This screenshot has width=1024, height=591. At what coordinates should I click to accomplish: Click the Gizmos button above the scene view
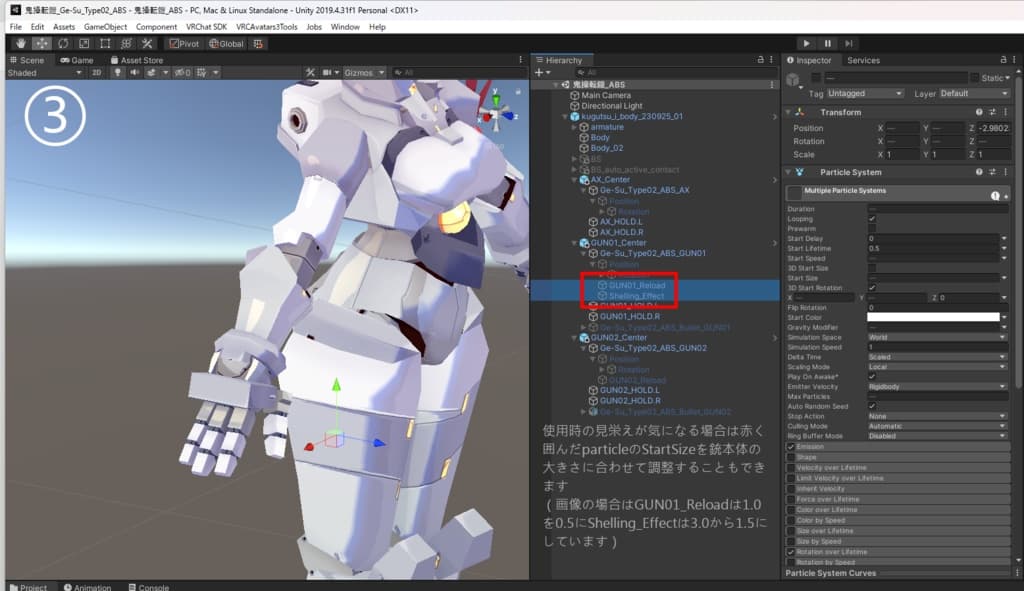coord(362,71)
